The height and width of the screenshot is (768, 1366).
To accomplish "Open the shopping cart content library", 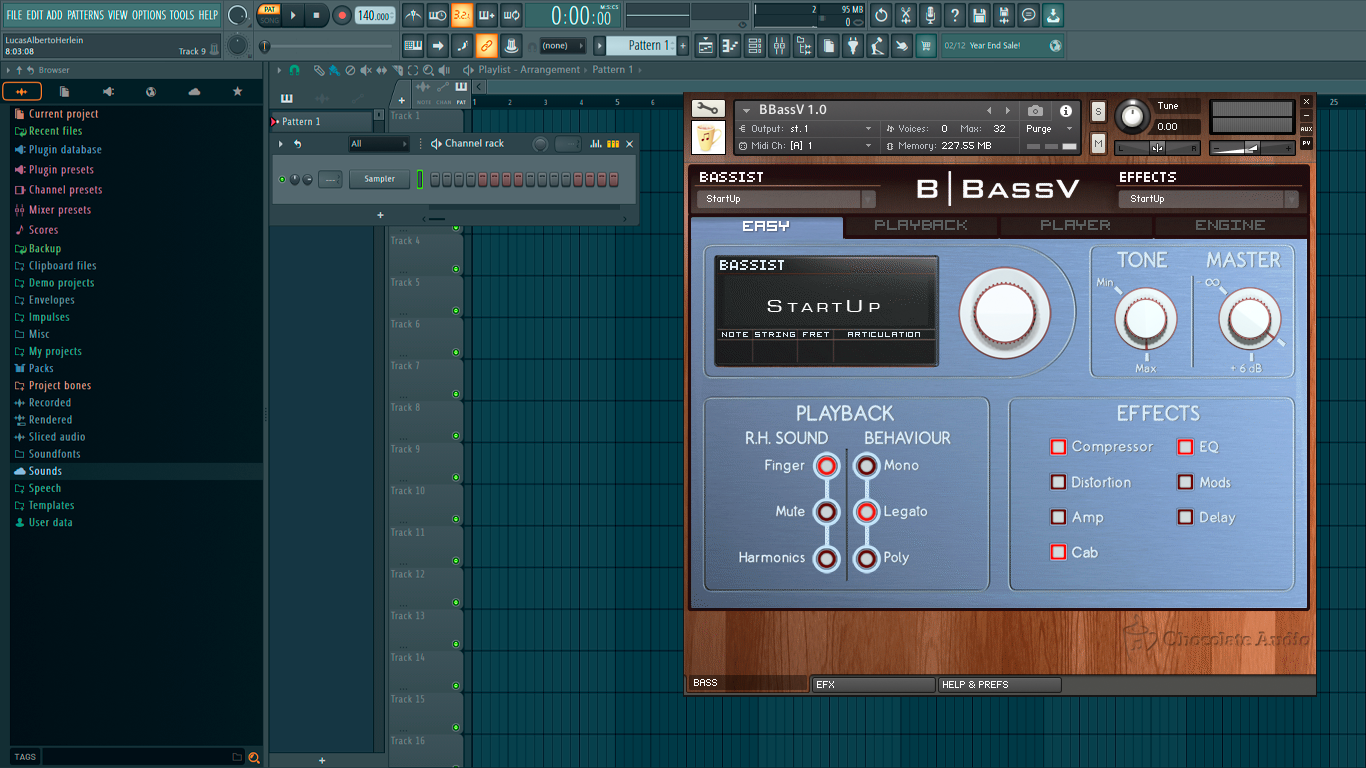I will tap(926, 45).
